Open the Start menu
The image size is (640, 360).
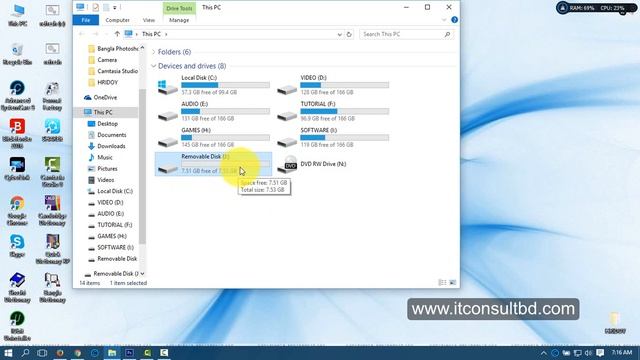8,353
